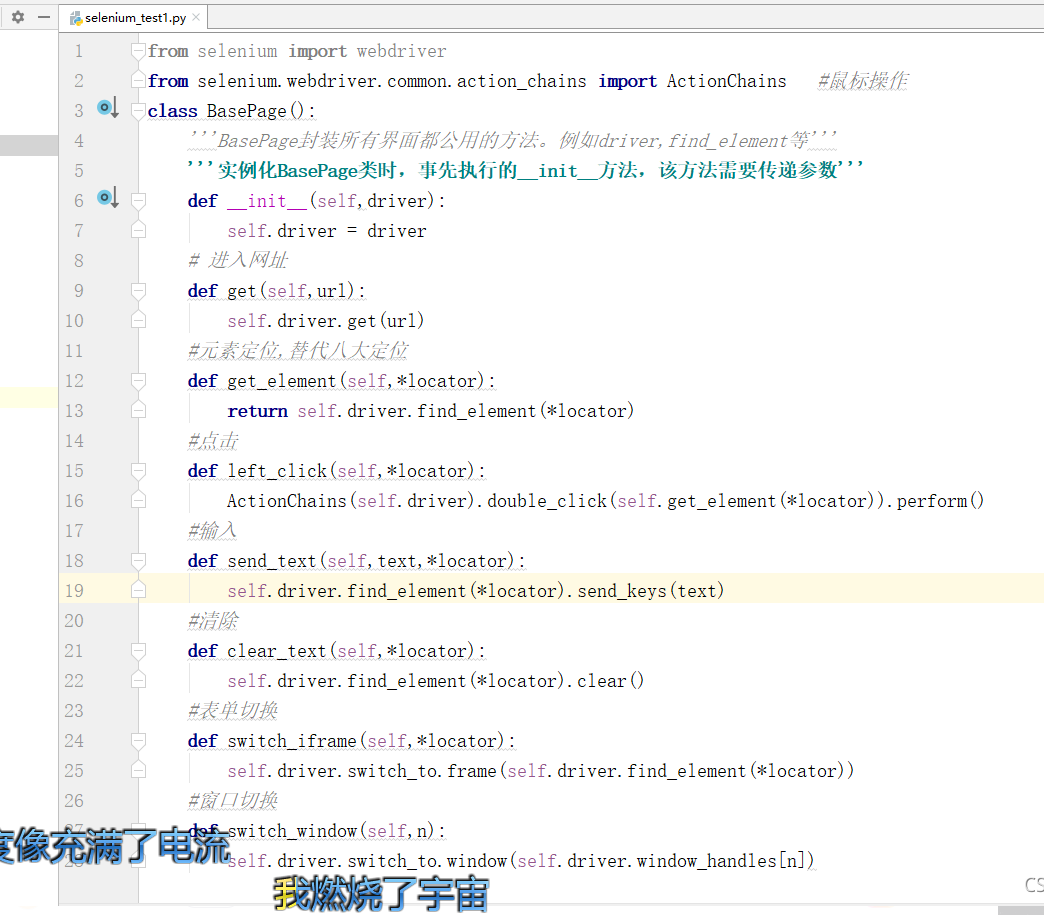Screen dimensions: 1044x915
Task: Collapse the send_text method fold
Action: pyautogui.click(x=137, y=560)
